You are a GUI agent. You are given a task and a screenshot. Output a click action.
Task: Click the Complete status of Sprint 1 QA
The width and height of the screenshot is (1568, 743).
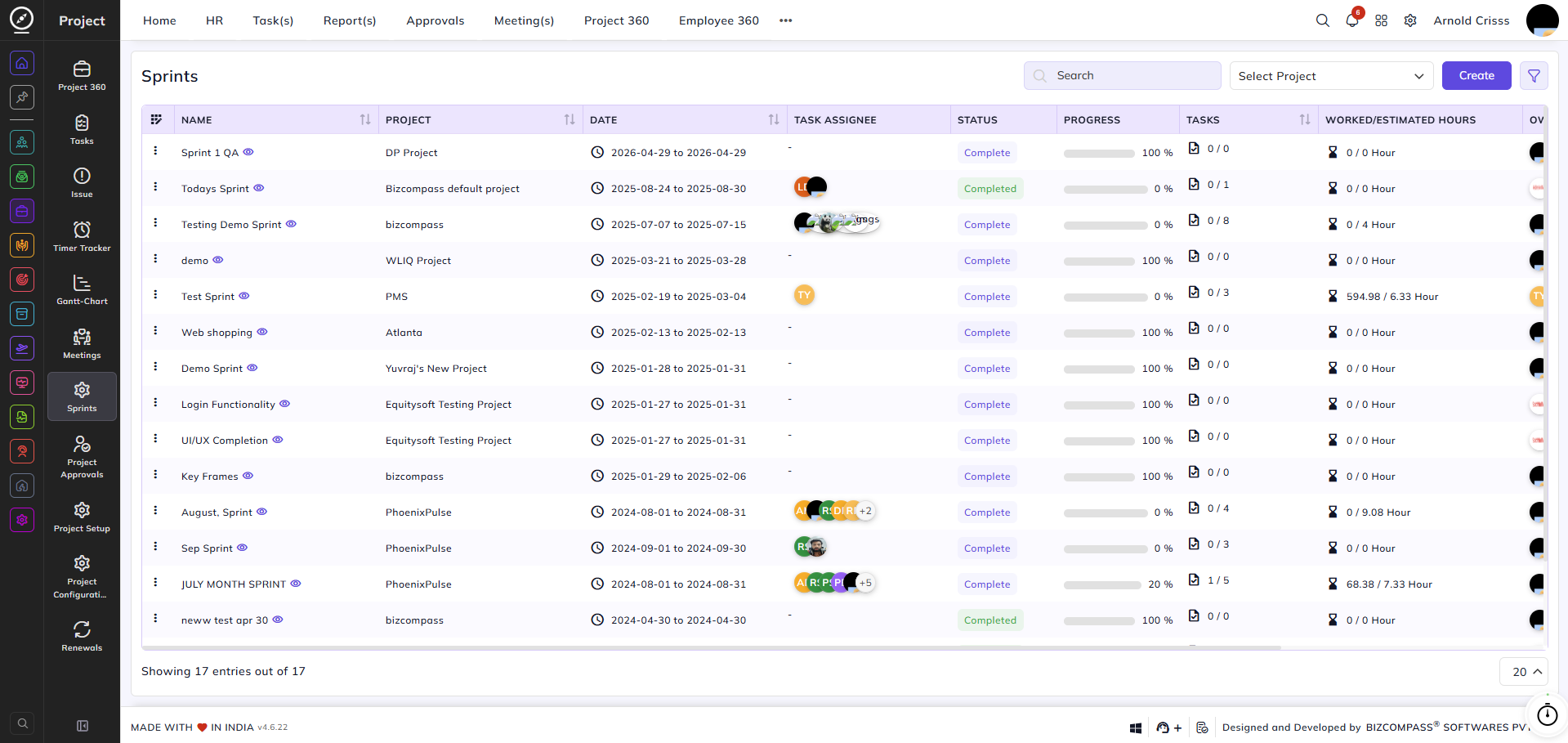click(987, 153)
